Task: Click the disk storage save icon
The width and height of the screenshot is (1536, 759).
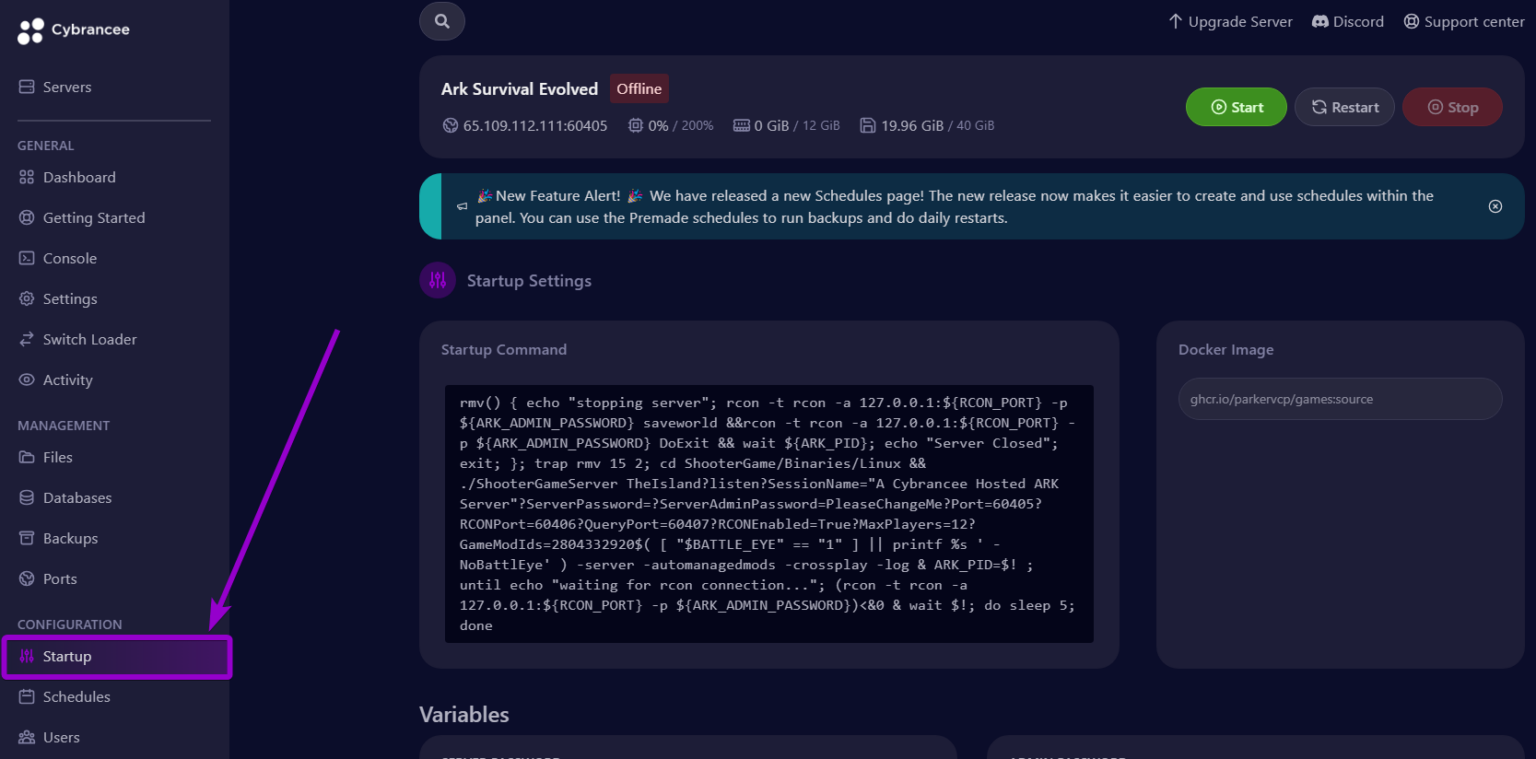Action: pyautogui.click(x=867, y=126)
